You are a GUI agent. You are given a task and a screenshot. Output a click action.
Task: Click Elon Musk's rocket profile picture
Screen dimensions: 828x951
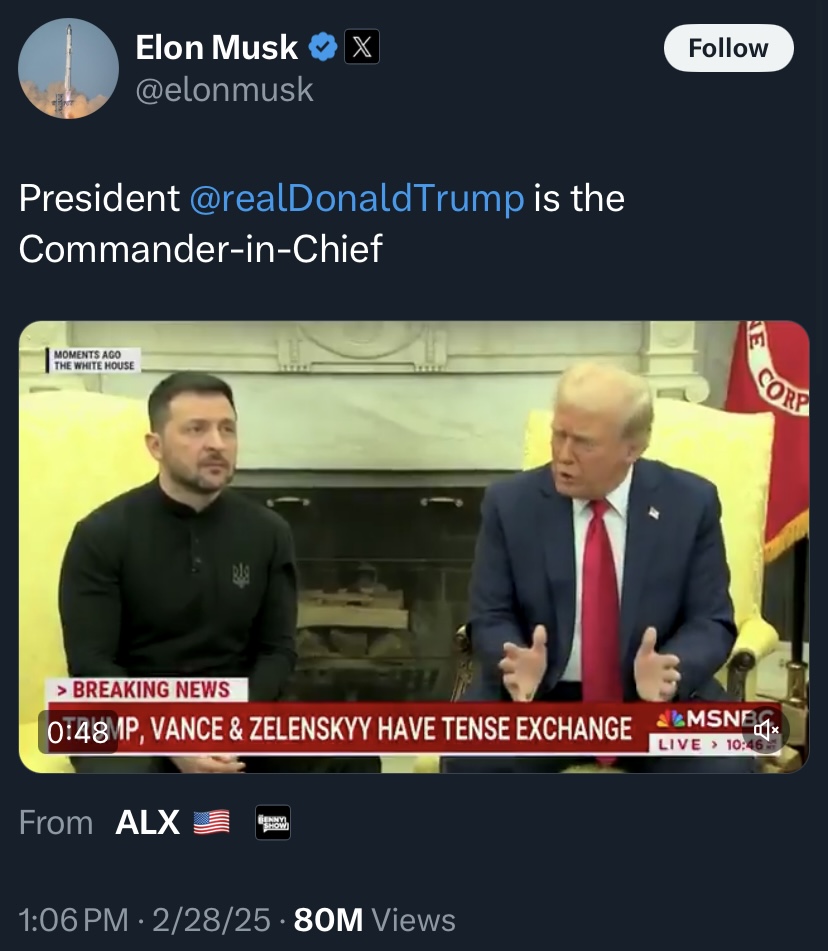point(68,68)
